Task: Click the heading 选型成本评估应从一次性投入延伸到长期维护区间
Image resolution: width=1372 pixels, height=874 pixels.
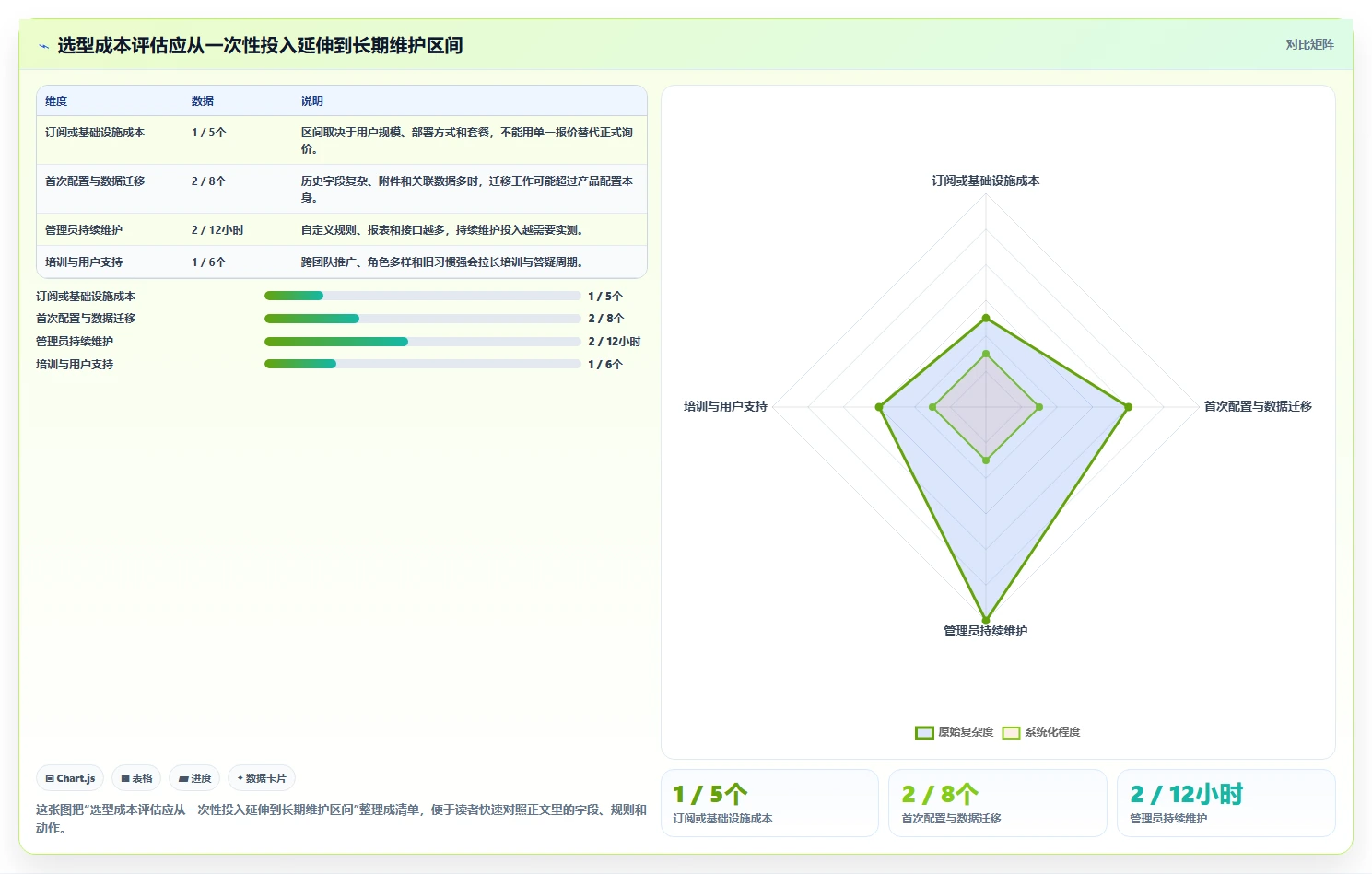Action: click(260, 46)
